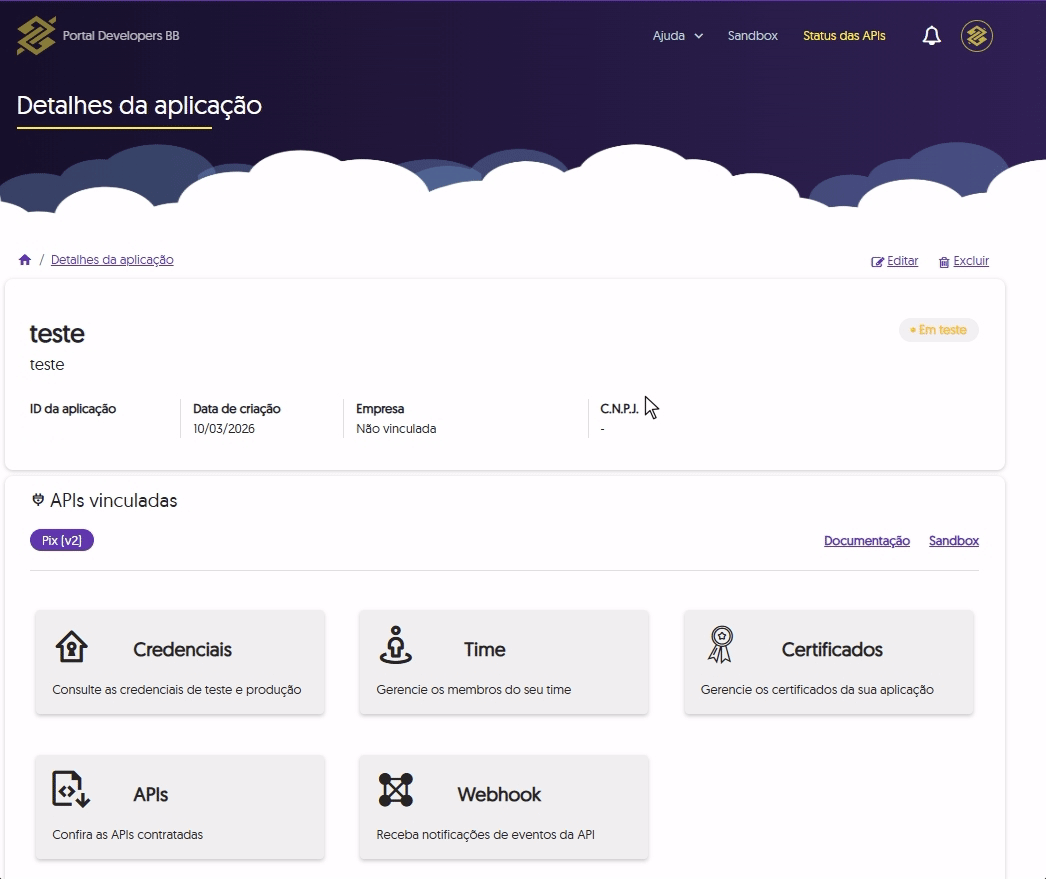Go to Sandbox in top navigation

(752, 36)
